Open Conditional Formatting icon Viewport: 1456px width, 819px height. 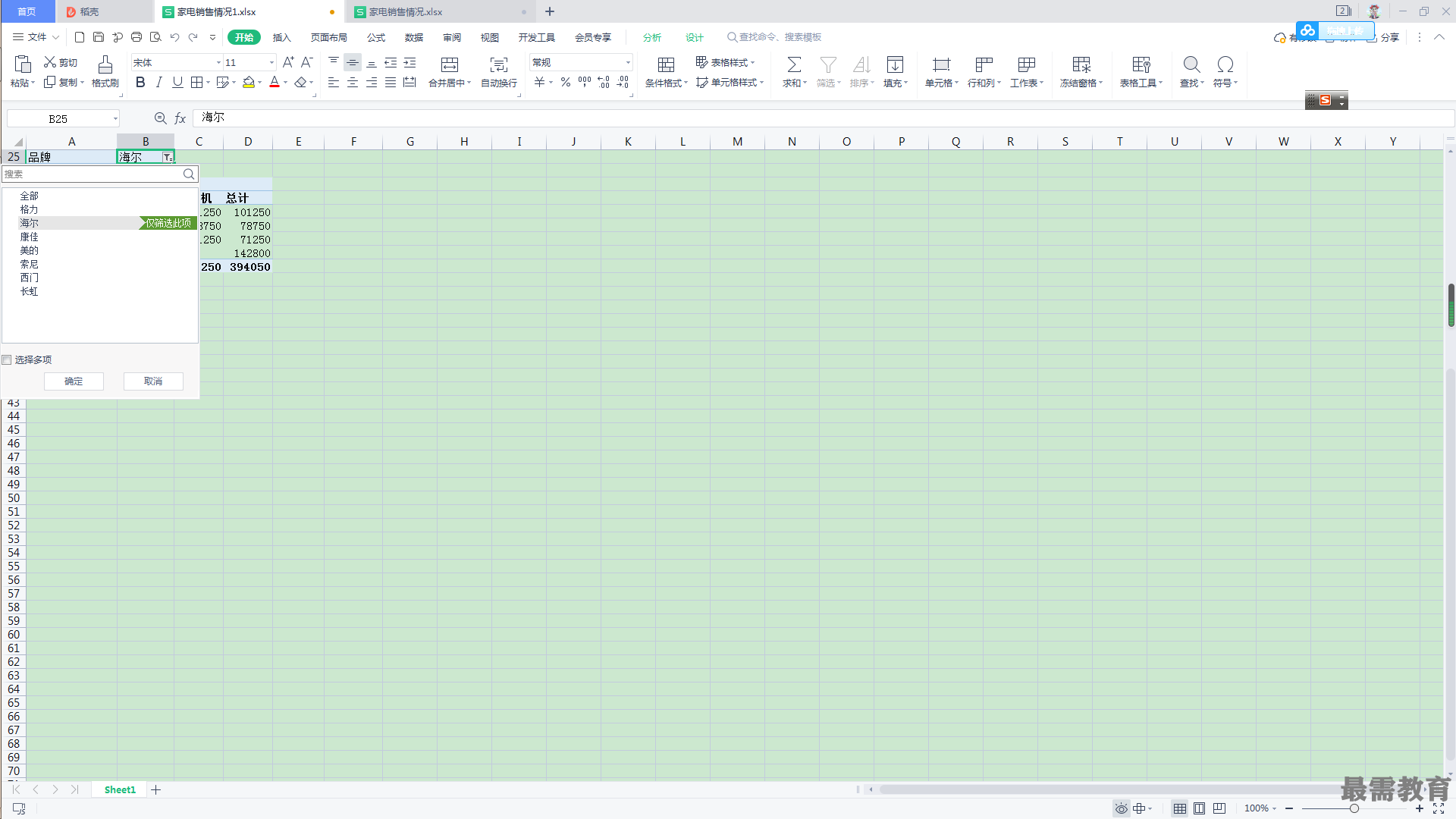pos(666,65)
